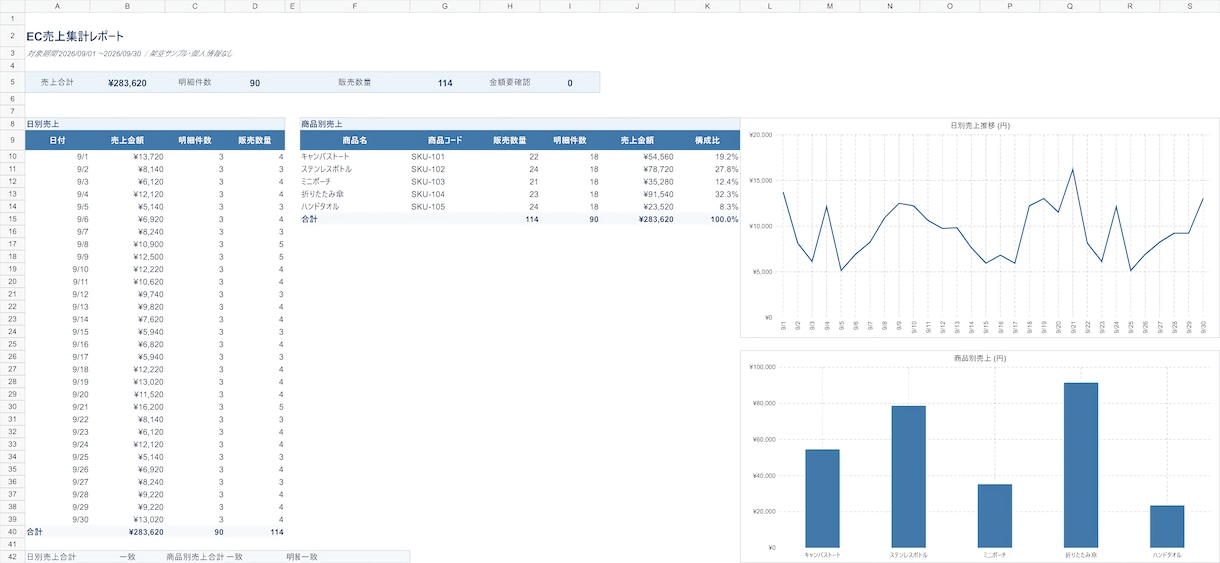Click the '商品別売上 (円)' chart title
Viewport: 1220px width, 563px height.
tap(979, 357)
